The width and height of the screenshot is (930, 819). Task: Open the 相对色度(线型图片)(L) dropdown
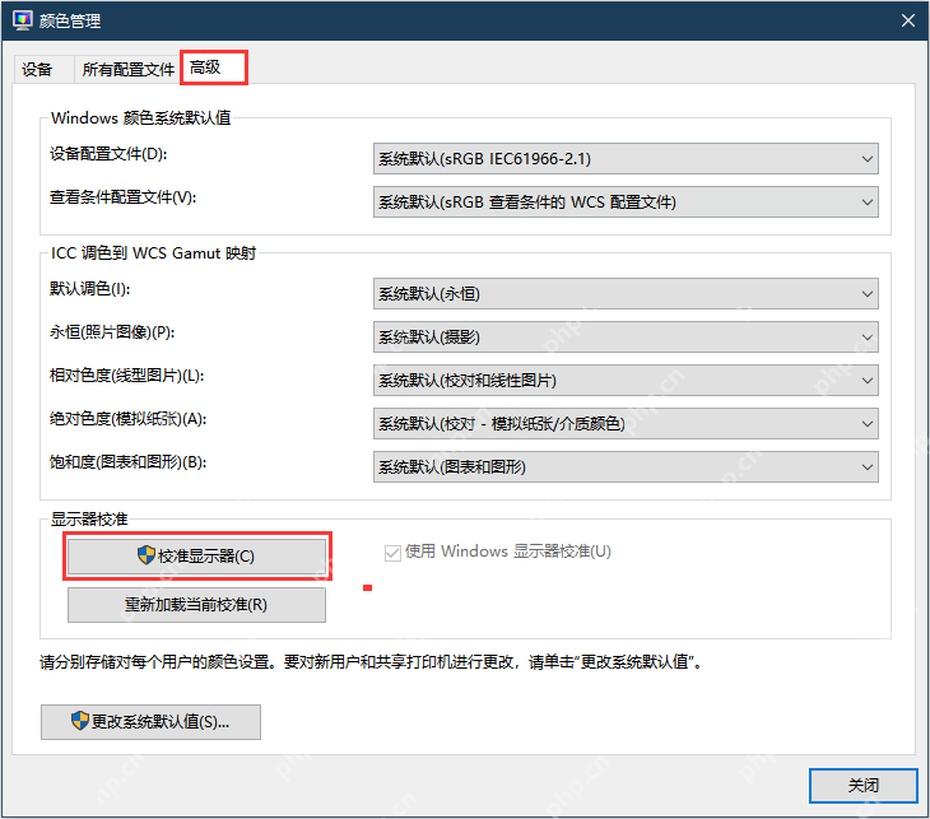coord(626,380)
